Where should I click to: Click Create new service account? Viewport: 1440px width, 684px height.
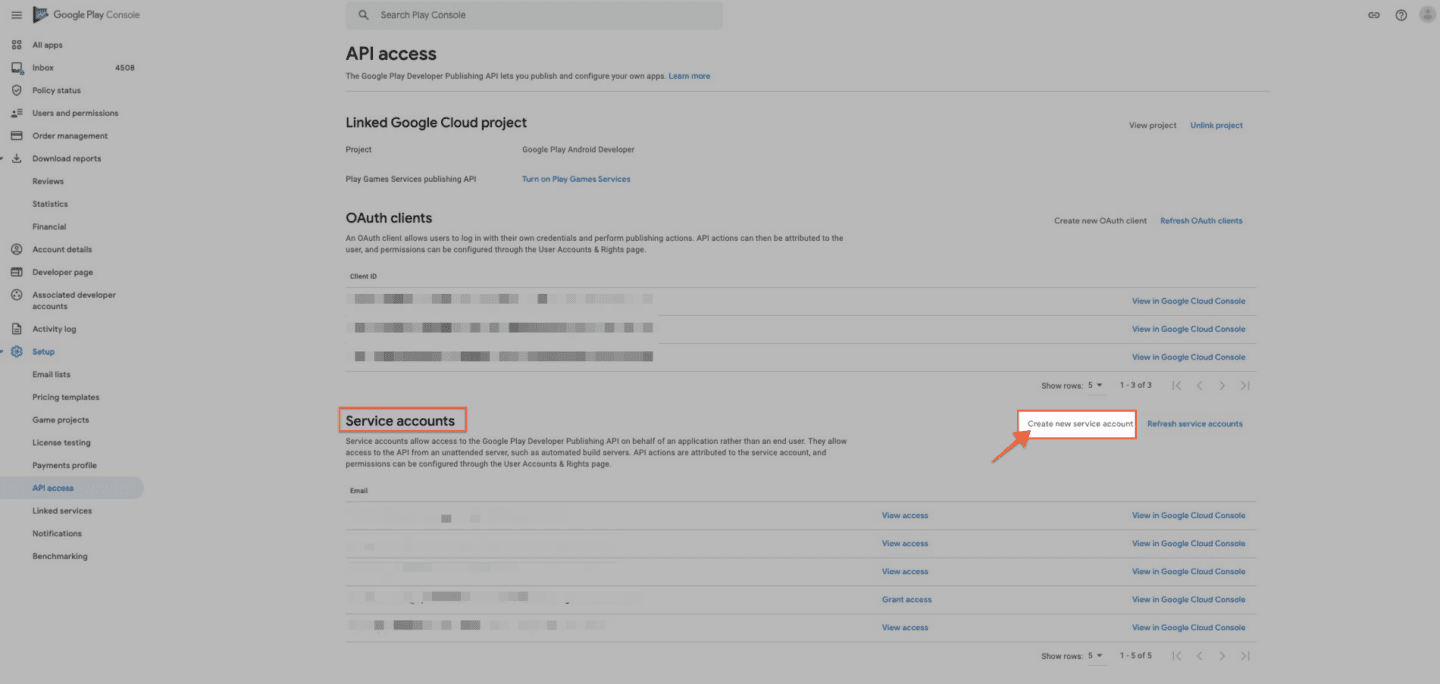1079,424
